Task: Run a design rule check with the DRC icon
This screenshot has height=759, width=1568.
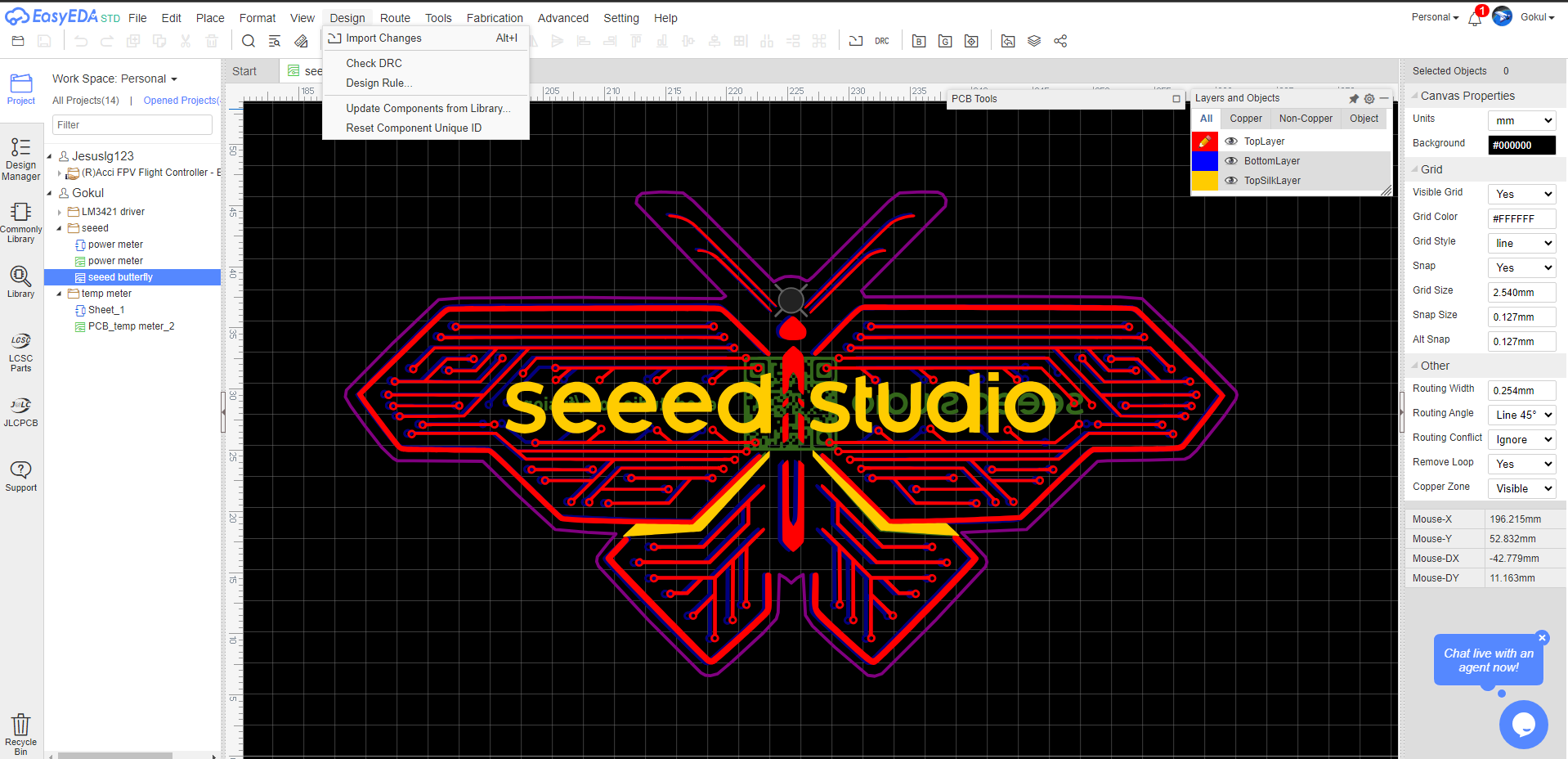Action: tap(881, 41)
